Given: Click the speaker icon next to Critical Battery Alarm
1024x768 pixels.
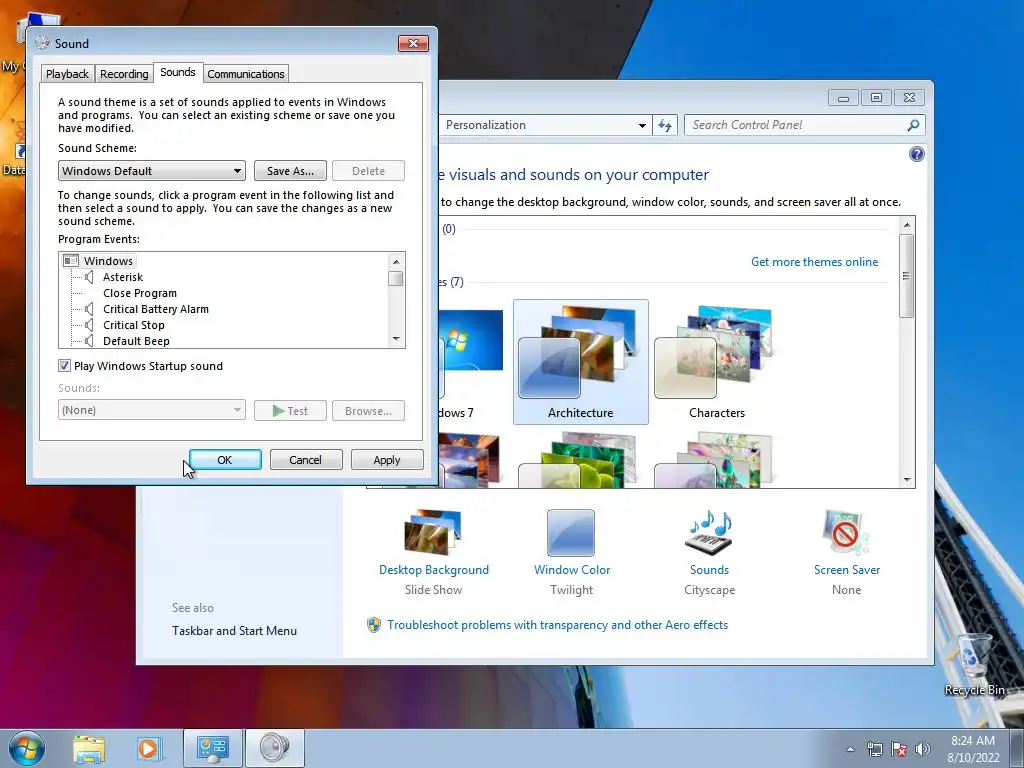Looking at the screenshot, I should coord(89,309).
